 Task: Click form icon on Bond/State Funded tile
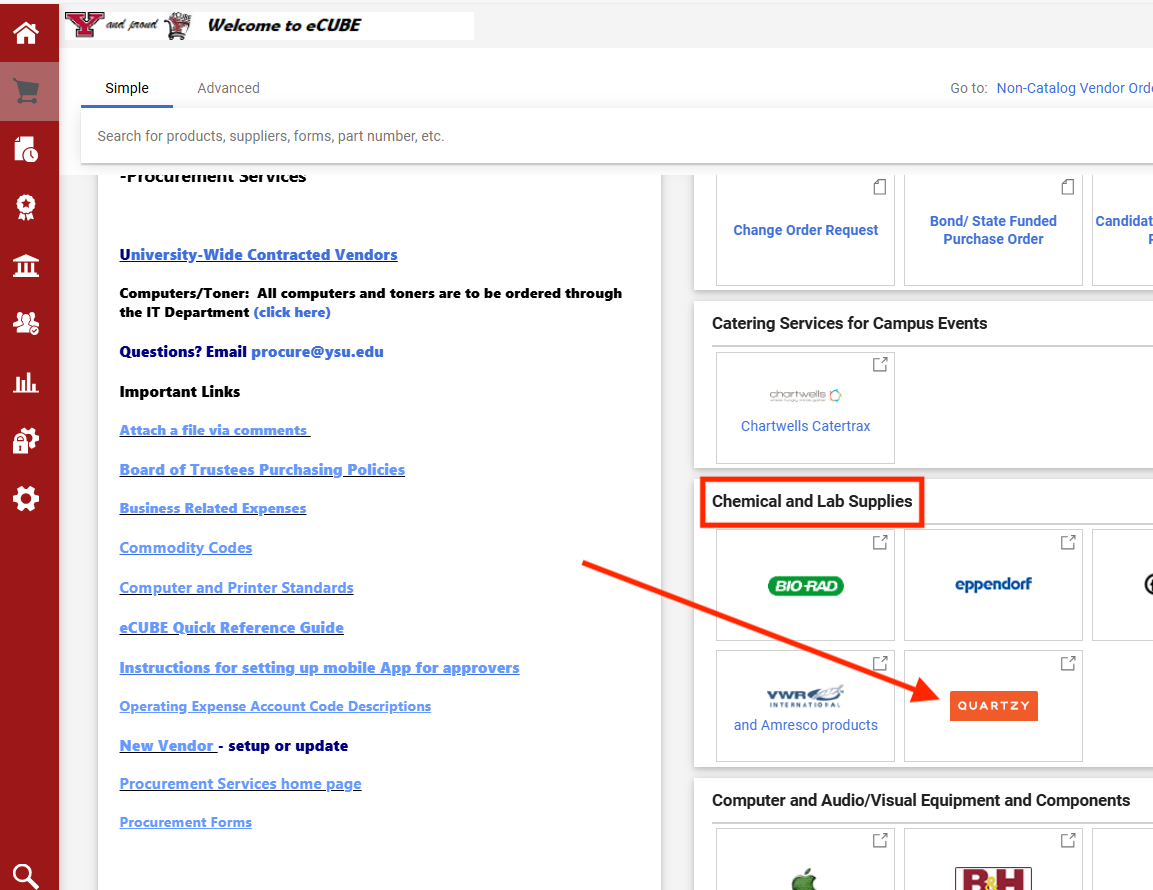click(1068, 187)
